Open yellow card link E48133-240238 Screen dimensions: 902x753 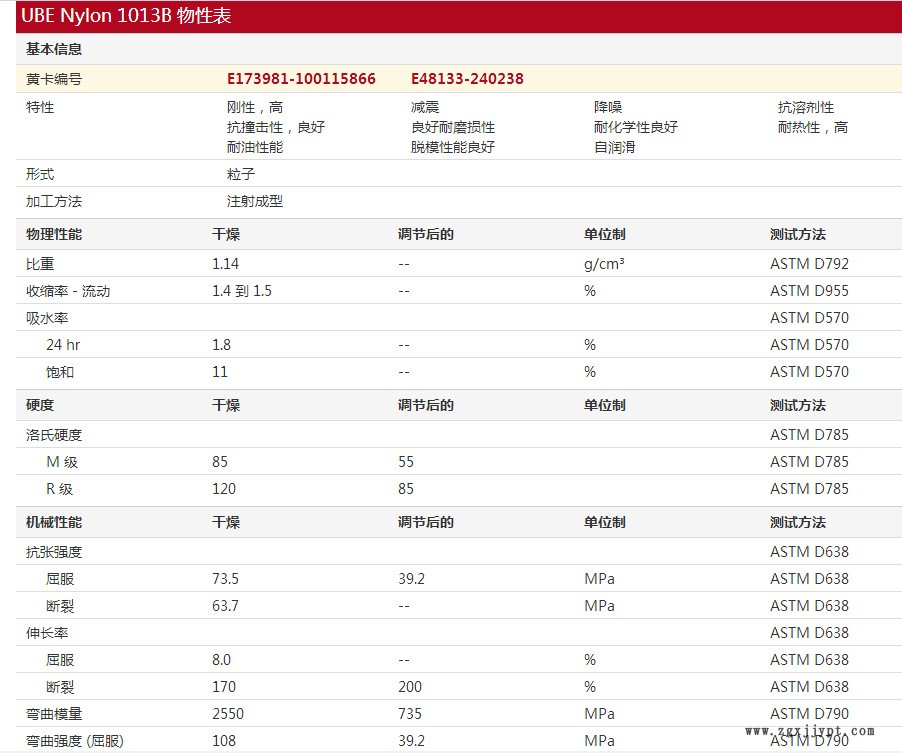click(x=467, y=79)
